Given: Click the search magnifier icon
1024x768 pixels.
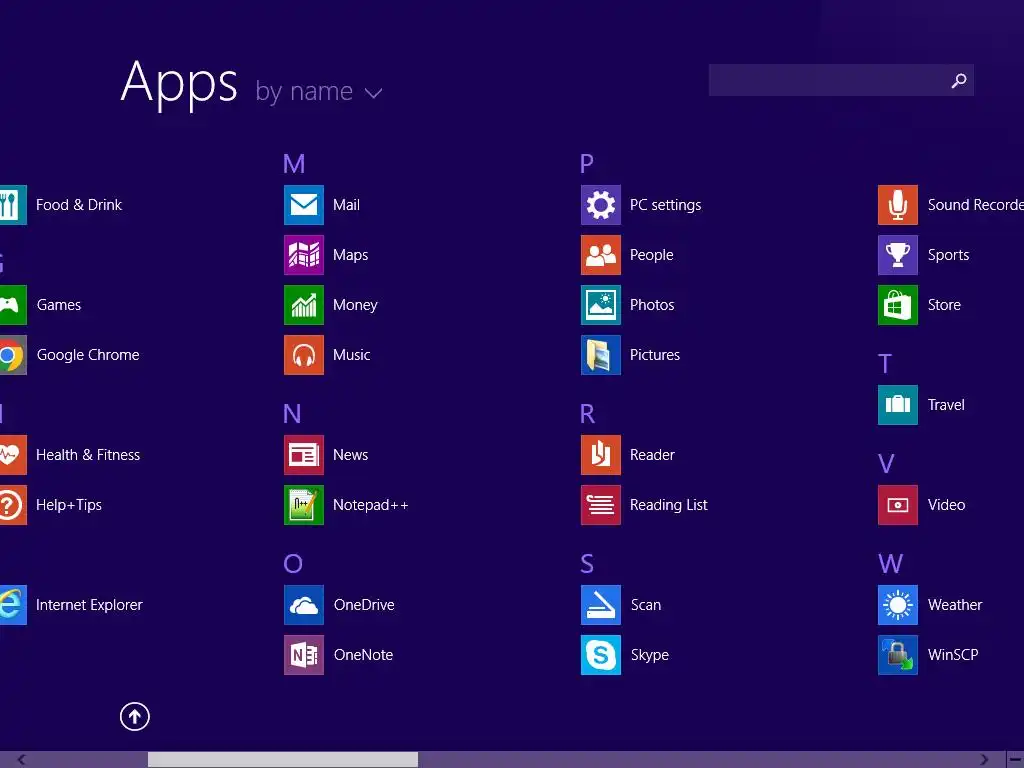Looking at the screenshot, I should pos(959,80).
